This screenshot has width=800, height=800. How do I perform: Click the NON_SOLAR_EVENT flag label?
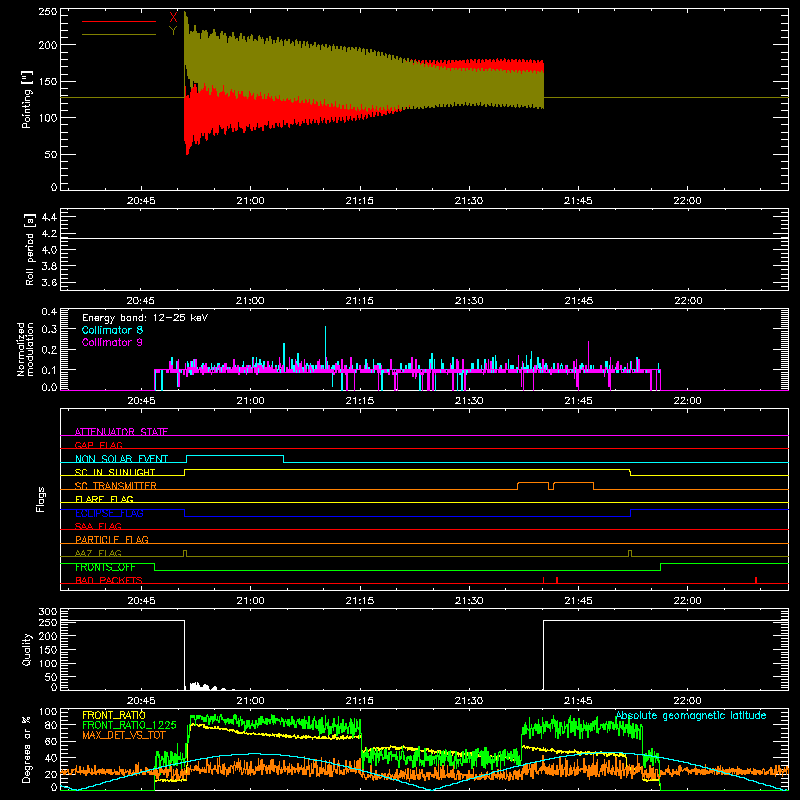(121, 459)
